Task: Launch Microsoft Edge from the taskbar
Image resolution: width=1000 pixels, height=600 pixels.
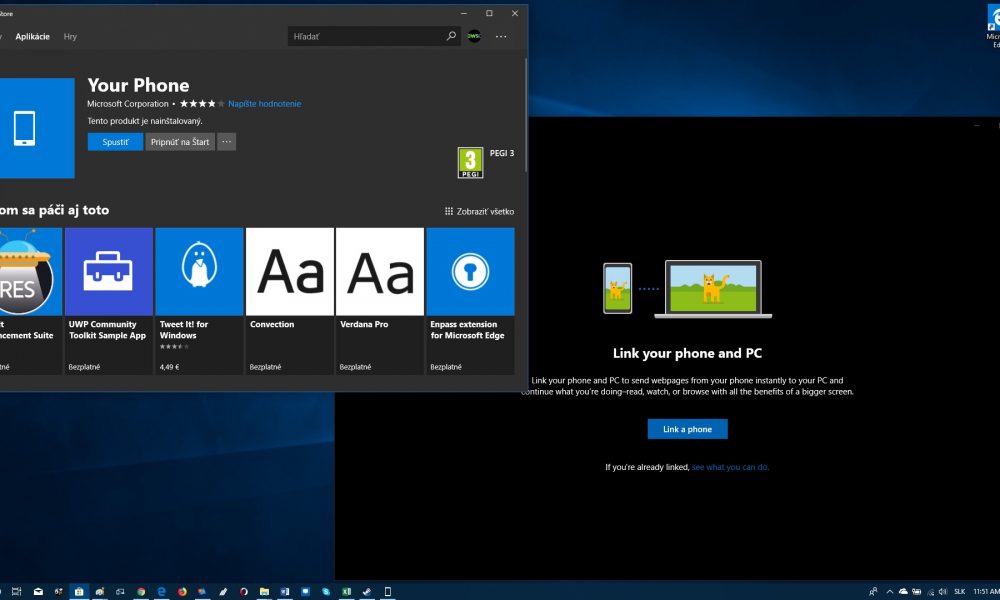Action: (161, 591)
